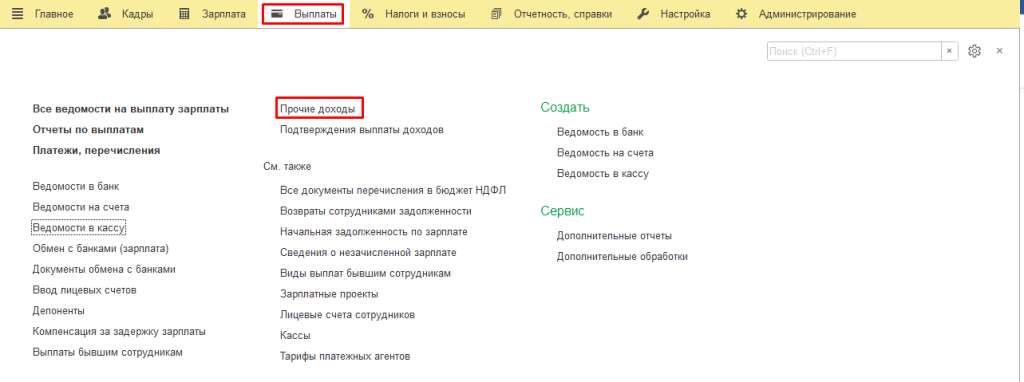
Task: Open the Администрирование section
Action: coord(807,14)
